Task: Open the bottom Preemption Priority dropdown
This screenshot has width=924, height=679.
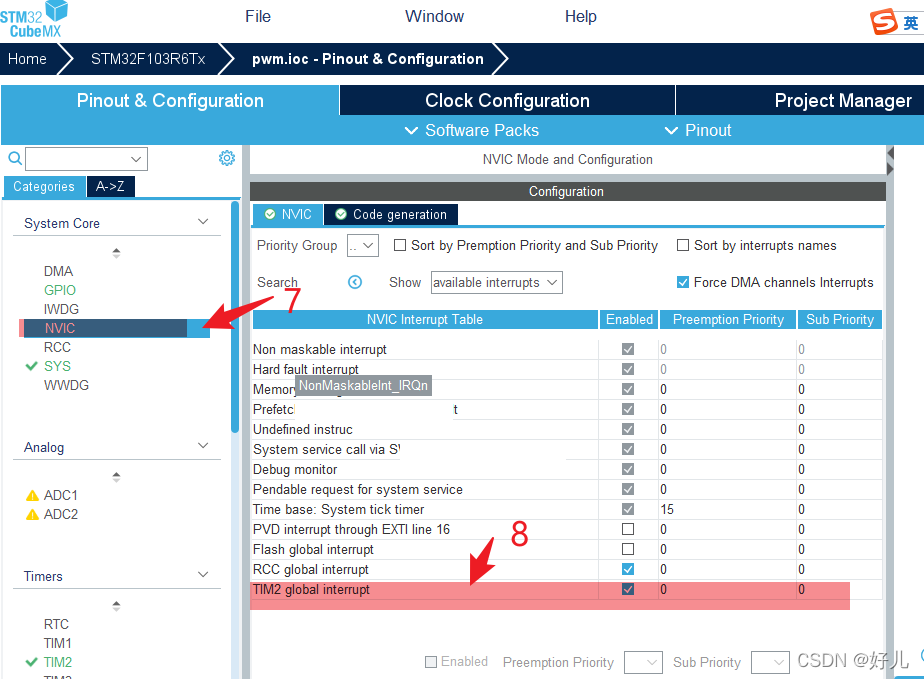Action: click(x=643, y=662)
